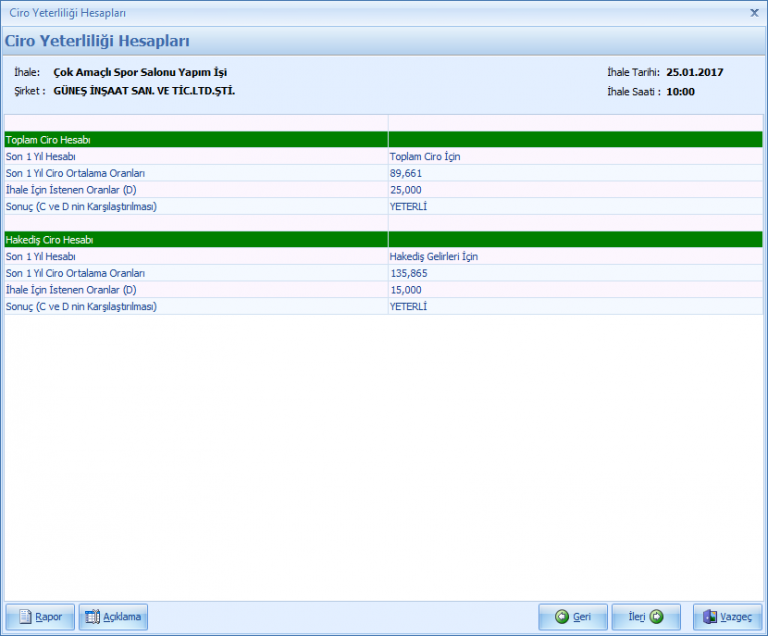
Task: Click the 15,000 required ratio cell
Action: tap(405, 290)
